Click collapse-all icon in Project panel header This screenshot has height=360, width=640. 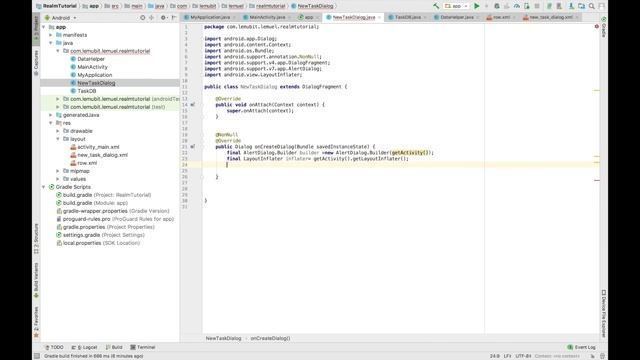(x=151, y=18)
